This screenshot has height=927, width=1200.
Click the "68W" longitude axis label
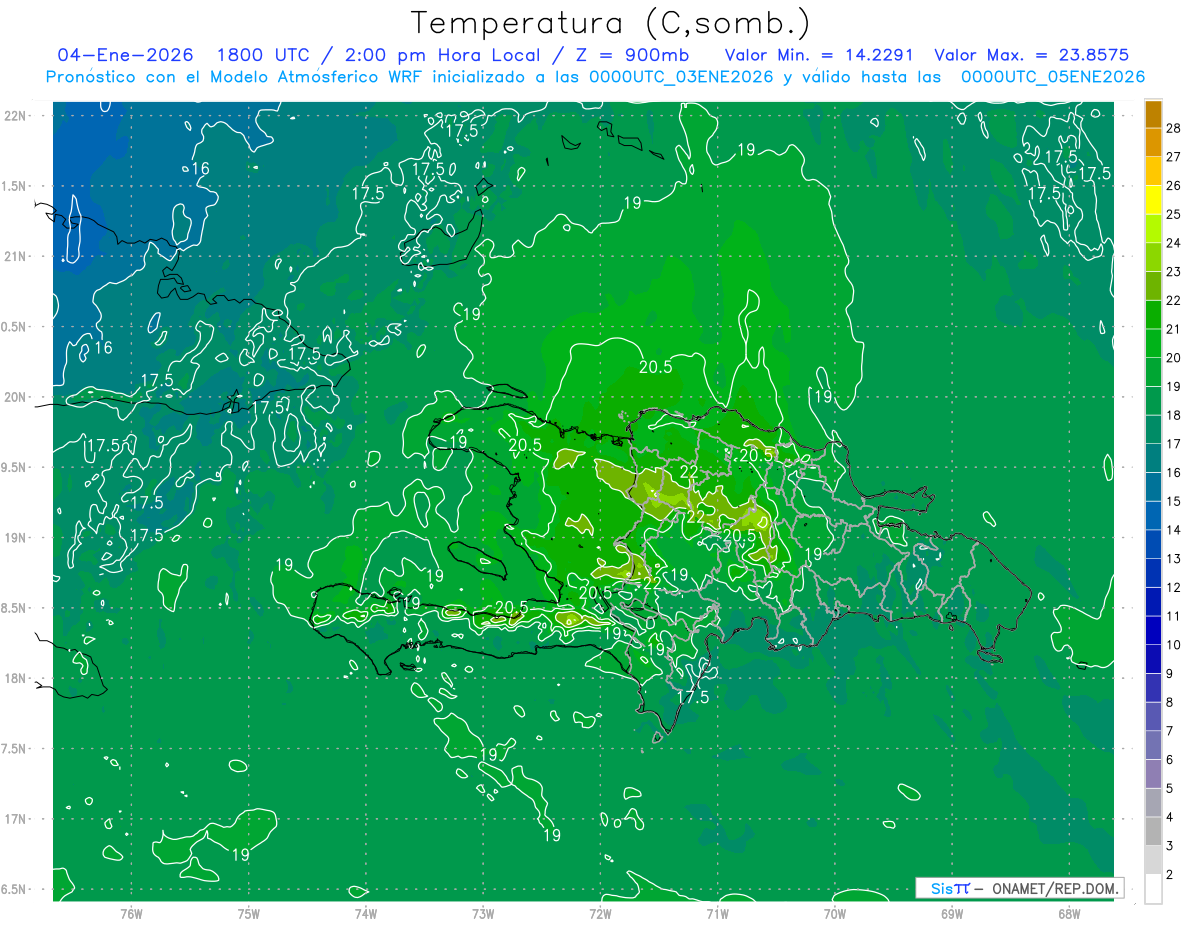coord(1069,913)
